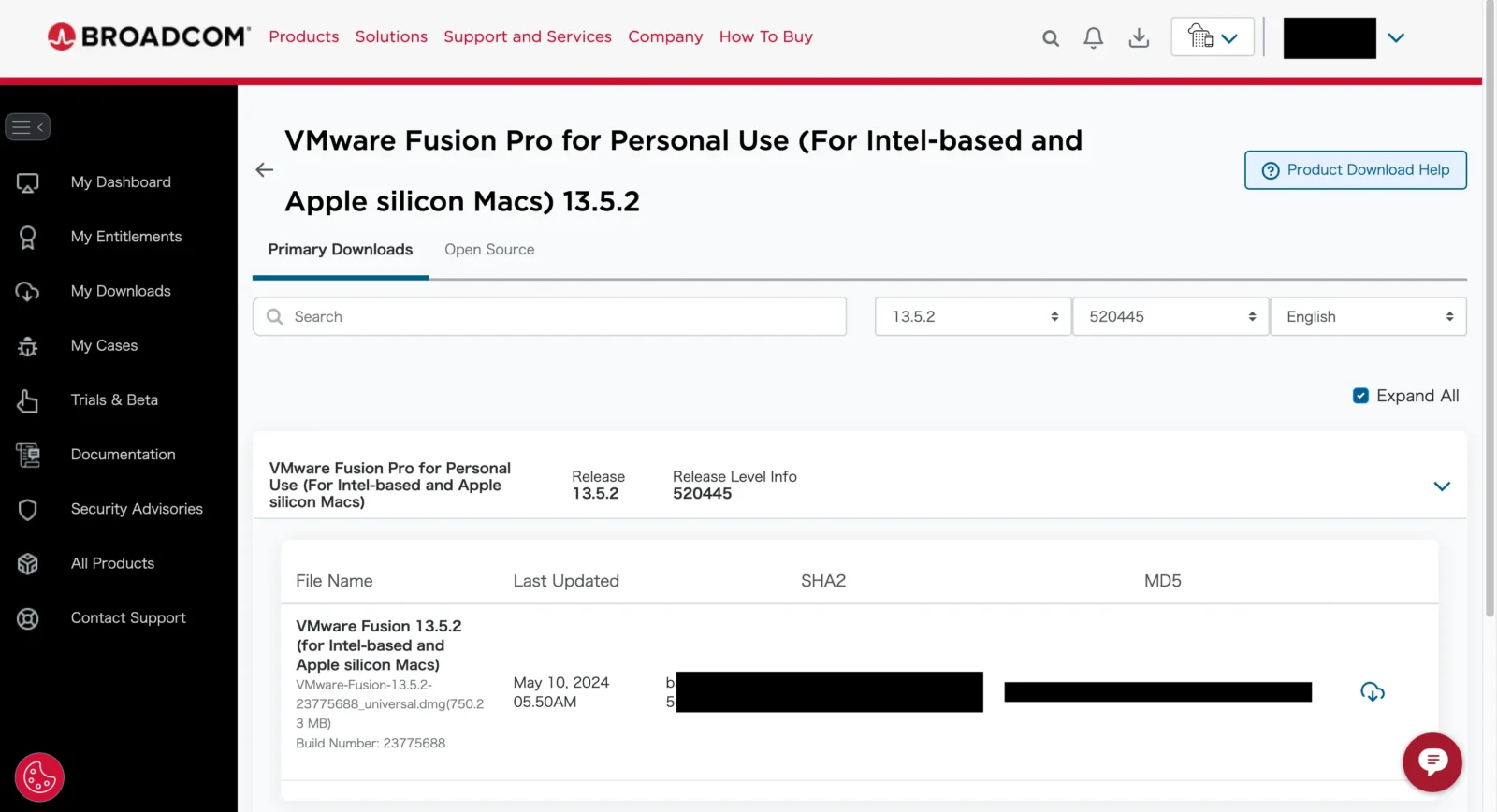Click the Security Advisories shield icon
The height and width of the screenshot is (812, 1497).
click(28, 510)
